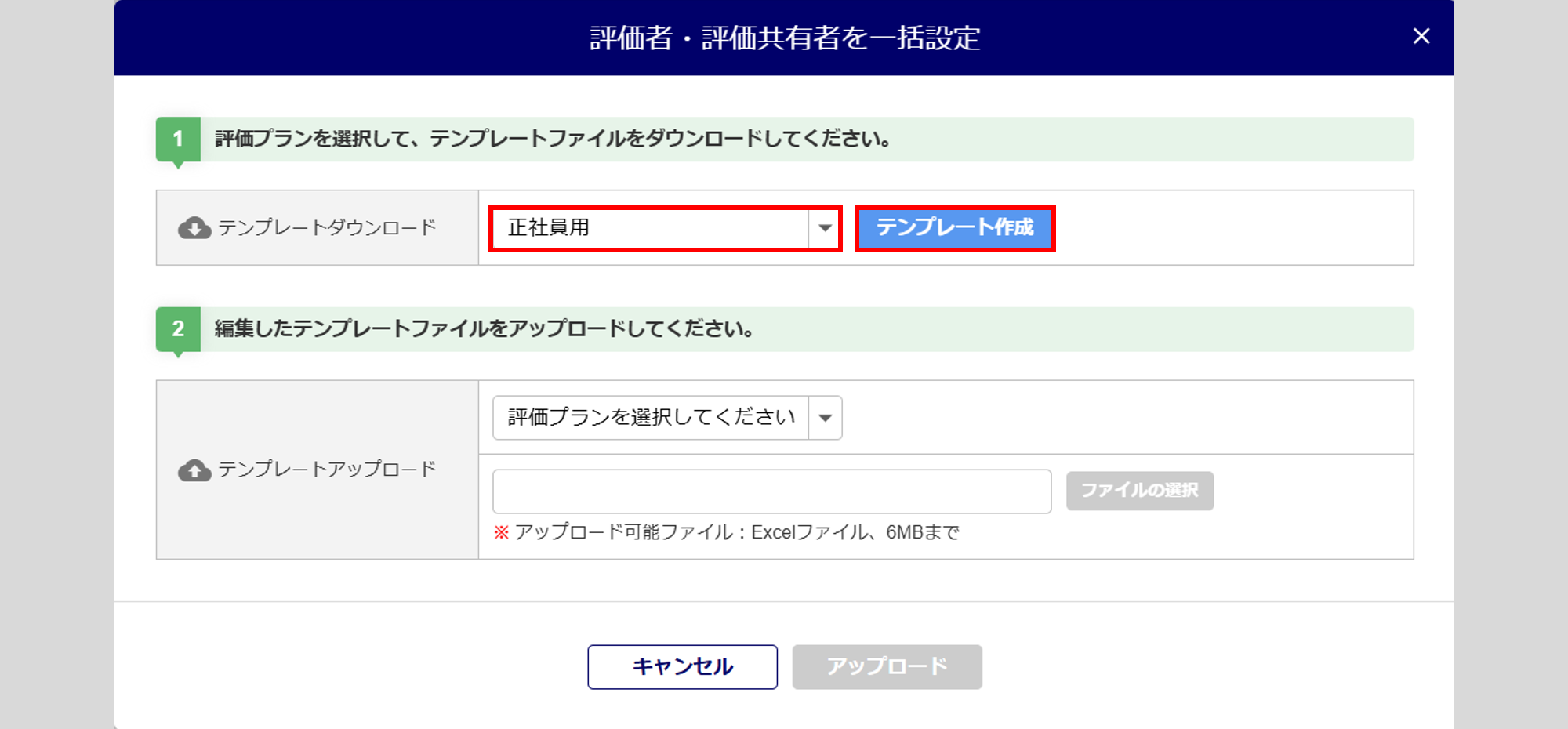Close the 評価者・評価共有者を一括設定 dialog
This screenshot has height=729, width=1568.
pos(1421,36)
